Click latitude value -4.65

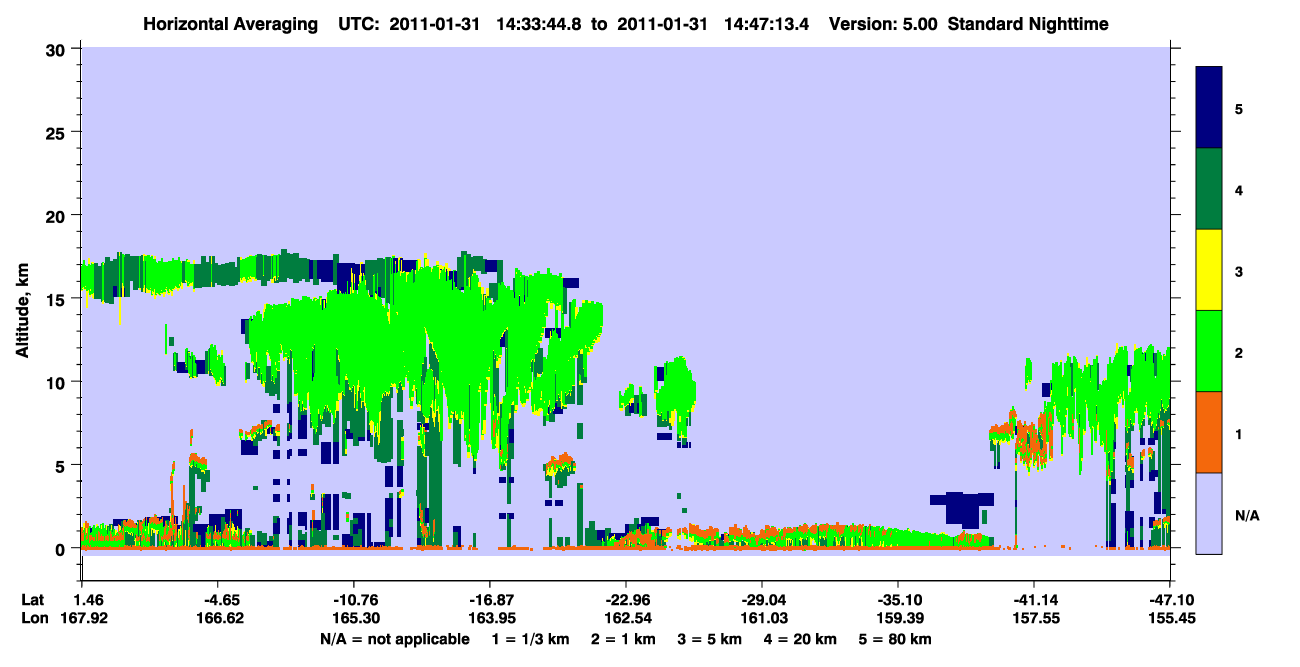(x=218, y=600)
